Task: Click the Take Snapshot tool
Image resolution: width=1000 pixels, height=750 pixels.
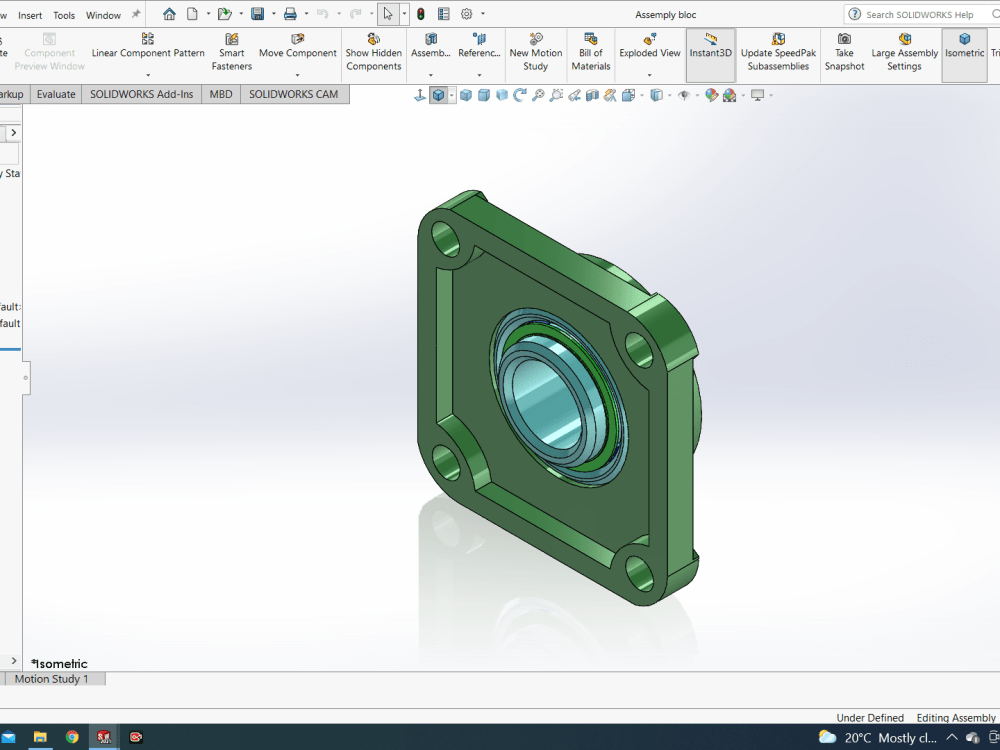Action: pos(844,50)
